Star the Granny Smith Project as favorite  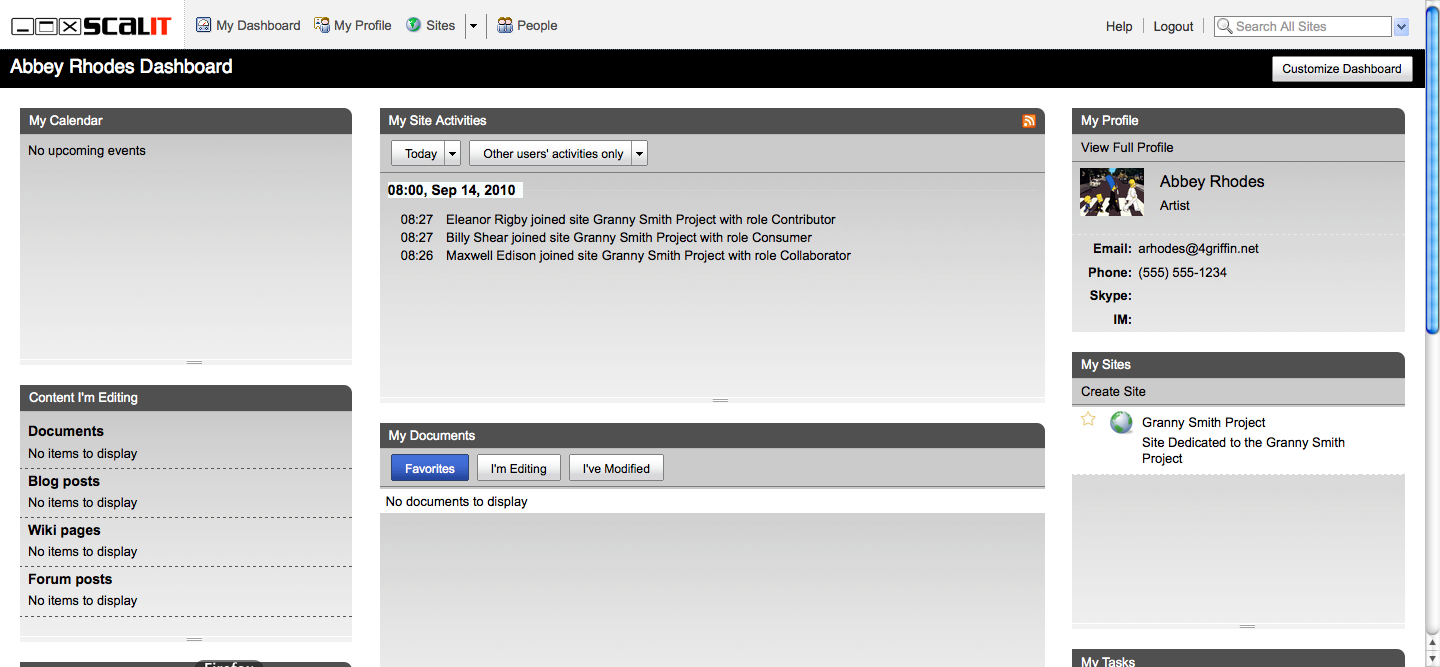click(1089, 420)
